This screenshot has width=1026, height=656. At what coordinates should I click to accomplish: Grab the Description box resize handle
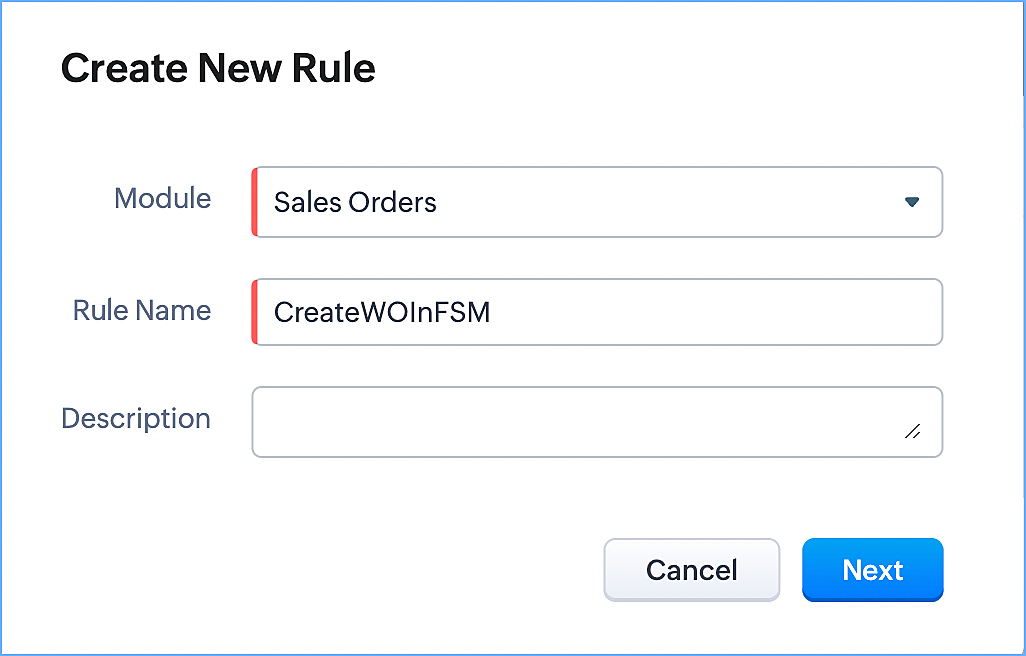(912, 431)
